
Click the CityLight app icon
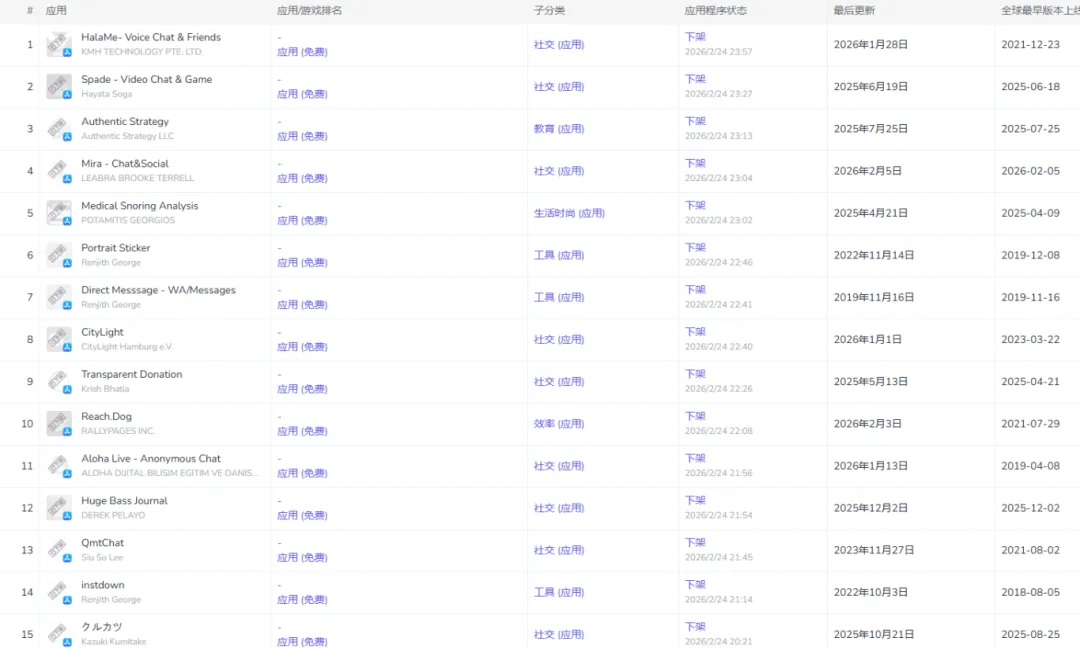pyautogui.click(x=59, y=340)
